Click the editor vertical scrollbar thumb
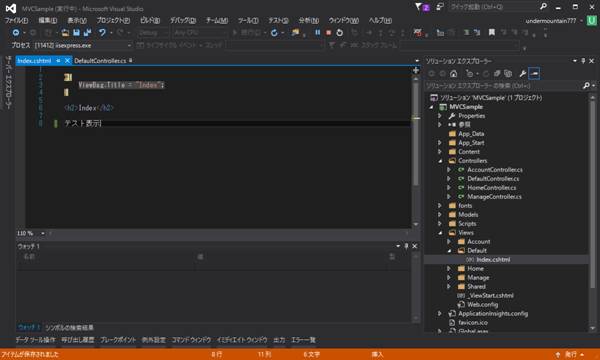Screen dimensions: 600x360 pos(416,134)
